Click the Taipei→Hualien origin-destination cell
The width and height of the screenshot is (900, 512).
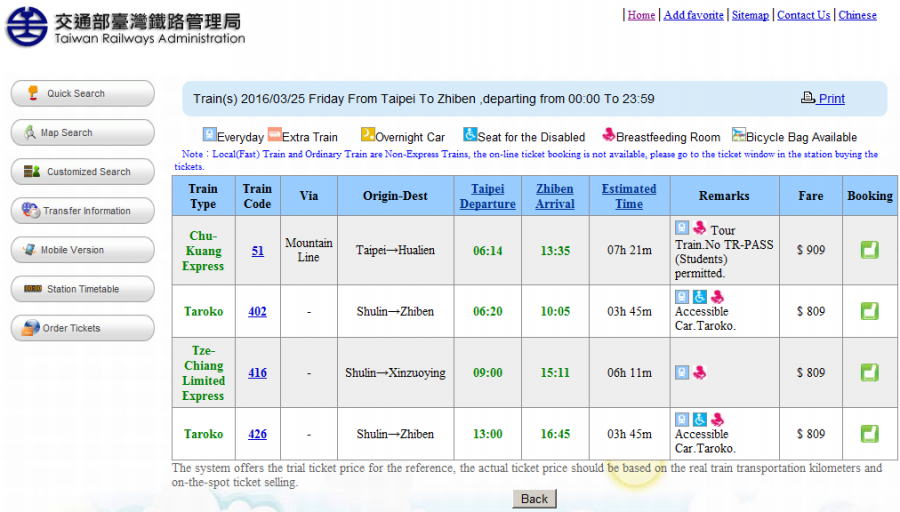click(395, 250)
